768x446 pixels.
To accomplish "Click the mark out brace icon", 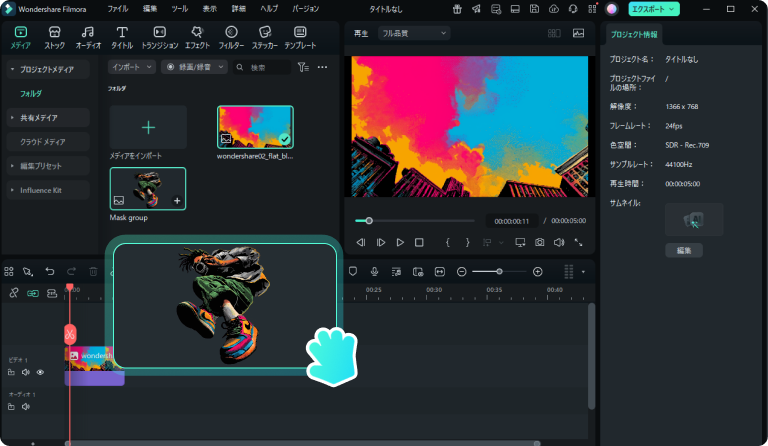I will 467,242.
